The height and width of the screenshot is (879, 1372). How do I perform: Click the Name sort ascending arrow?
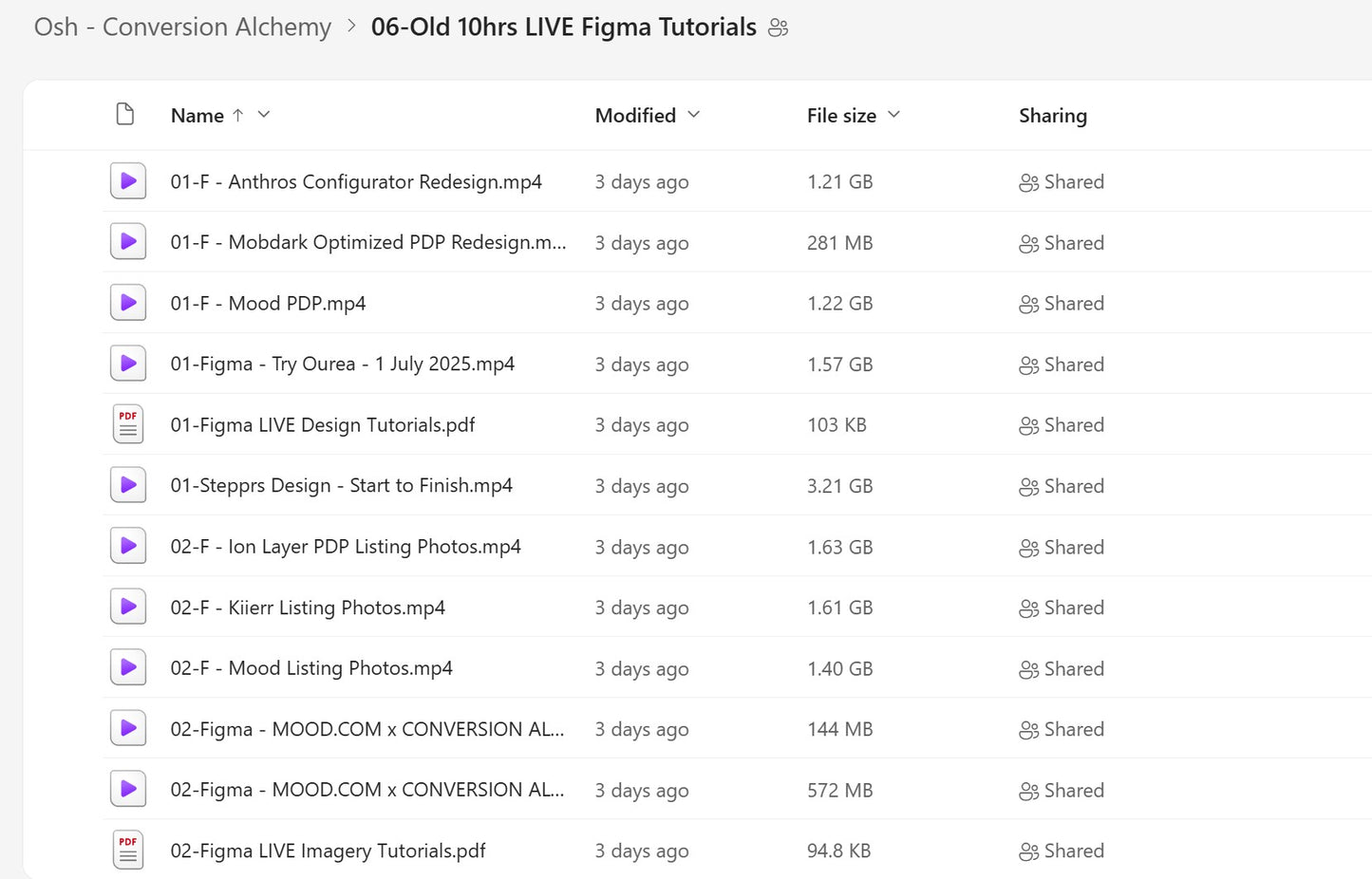click(238, 115)
